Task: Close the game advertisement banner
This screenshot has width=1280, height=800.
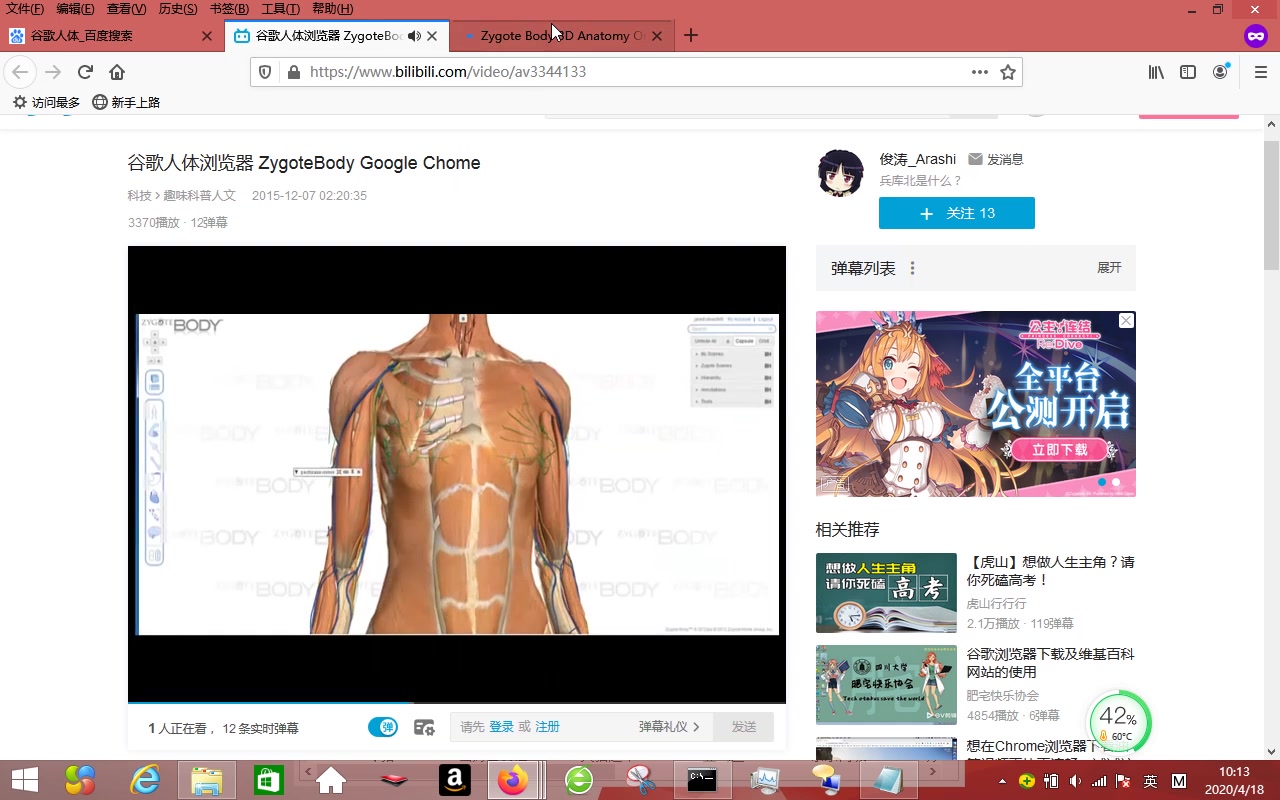Action: 1126,320
